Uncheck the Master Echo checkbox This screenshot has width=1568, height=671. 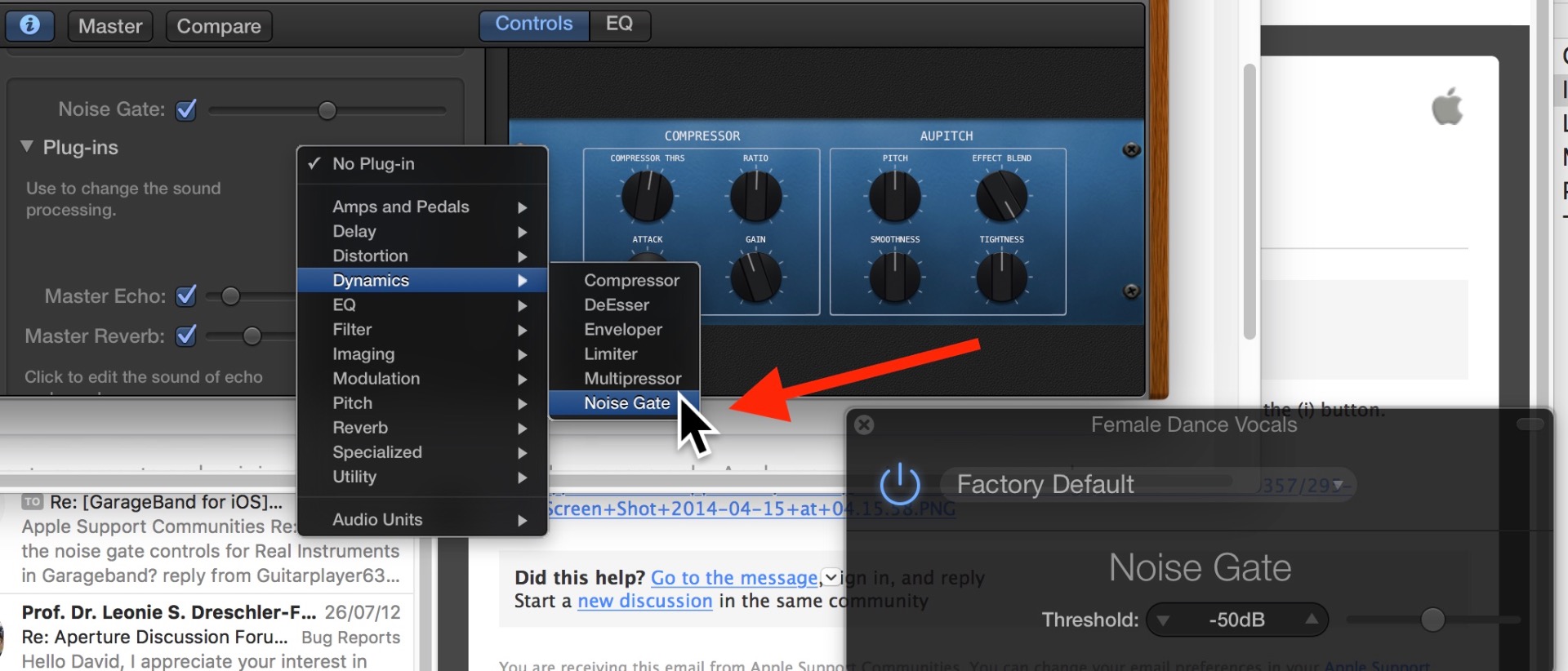pos(186,296)
